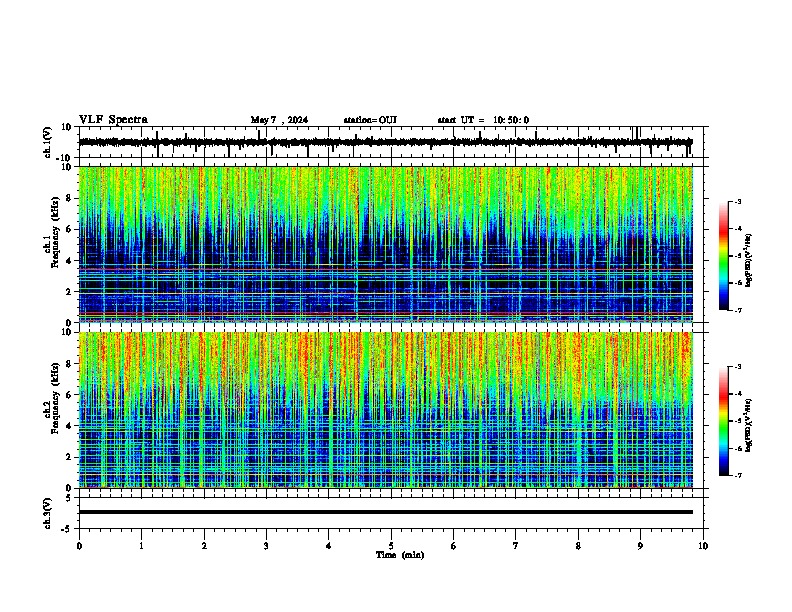
Task: Click the "6" kHz tick of ch.2 spectrogram
Action: click(x=69, y=395)
